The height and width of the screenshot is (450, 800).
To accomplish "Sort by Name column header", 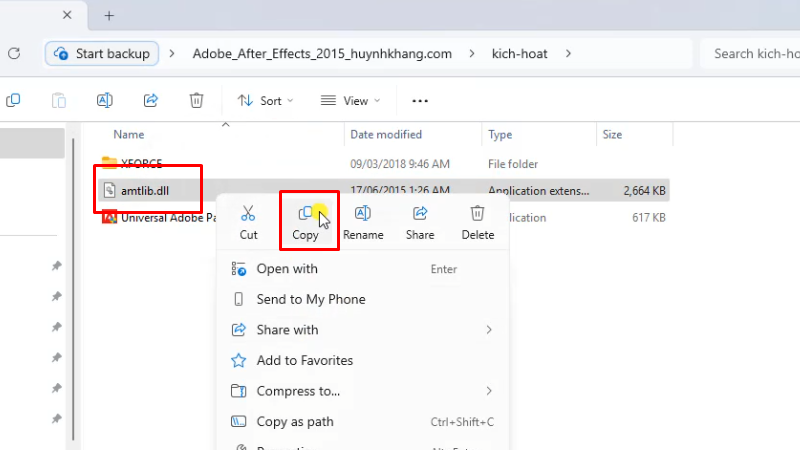I will 129,135.
